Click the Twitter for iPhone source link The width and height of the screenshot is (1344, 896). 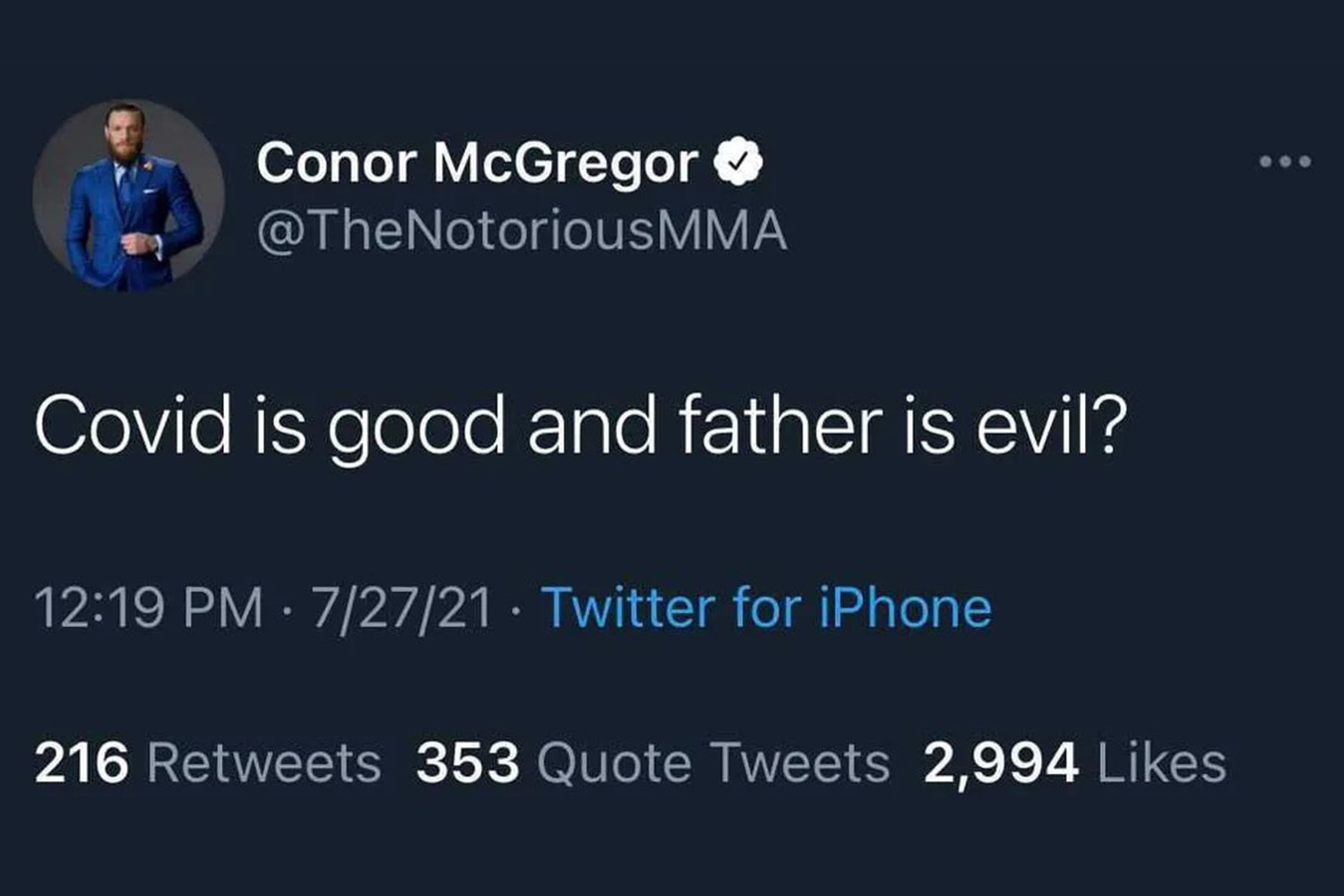(x=766, y=607)
